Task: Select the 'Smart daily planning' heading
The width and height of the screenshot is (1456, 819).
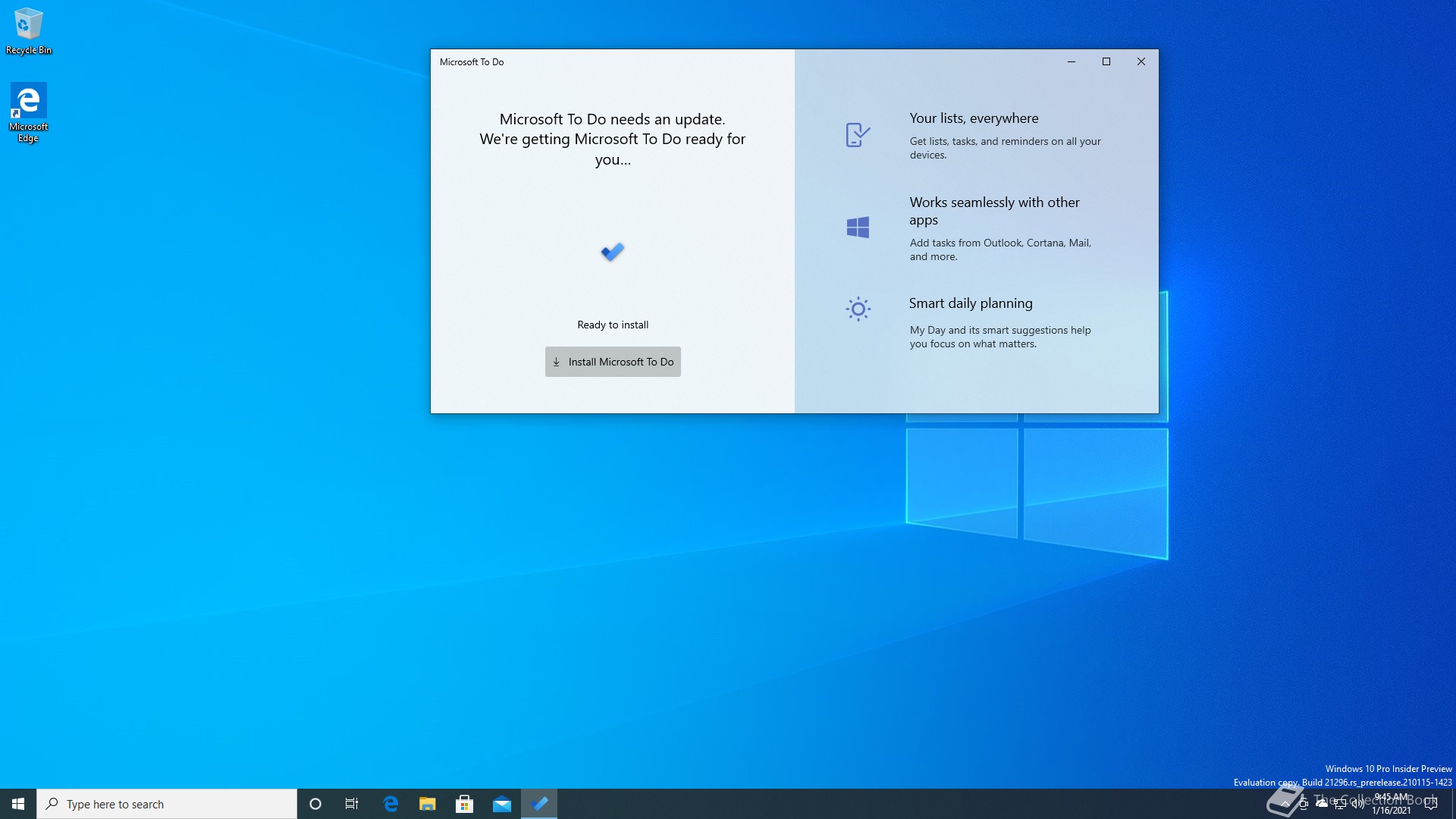Action: pyautogui.click(x=971, y=303)
